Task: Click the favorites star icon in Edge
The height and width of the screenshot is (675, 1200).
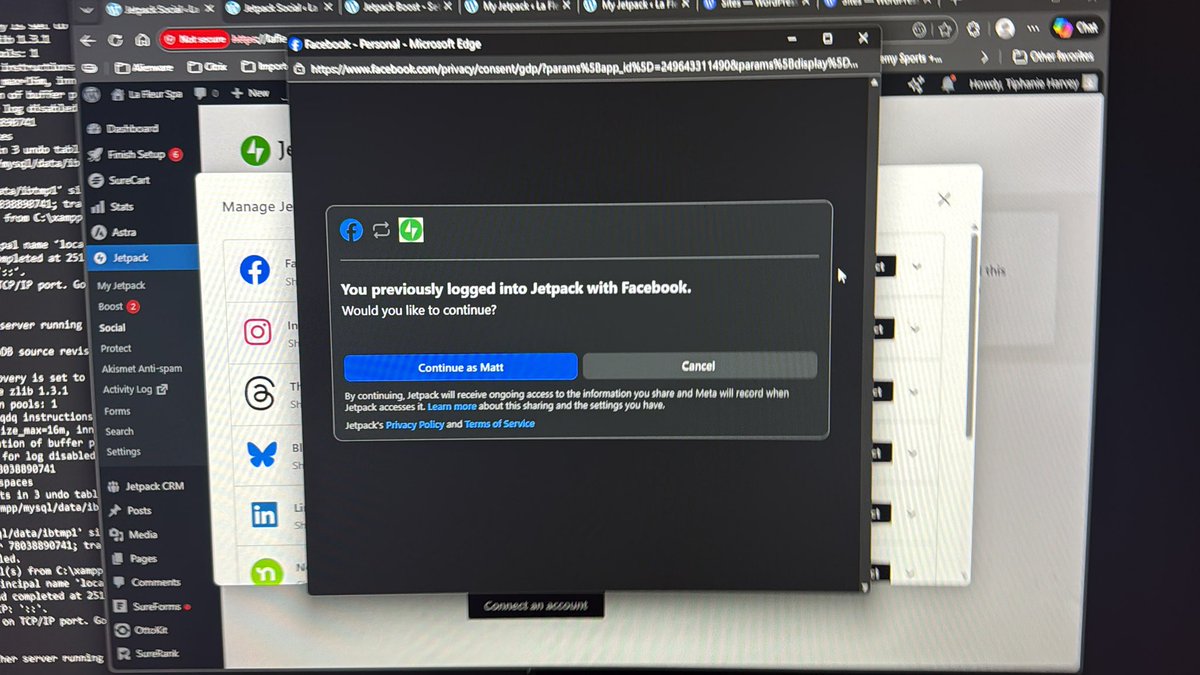Action: (943, 30)
